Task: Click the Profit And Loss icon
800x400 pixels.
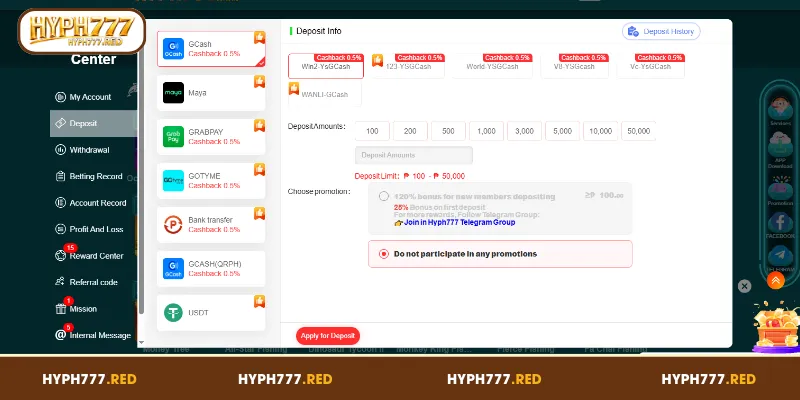Action: pos(61,230)
